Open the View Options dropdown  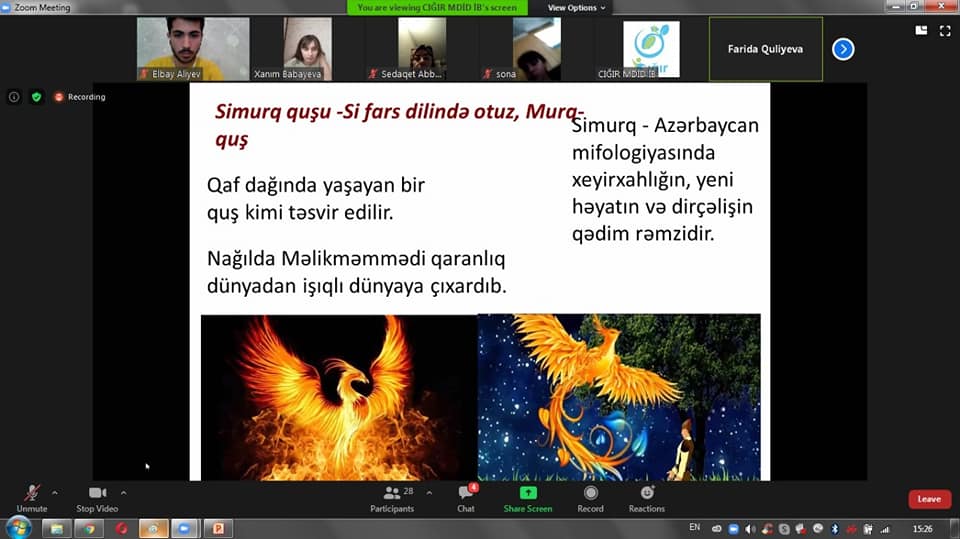(x=576, y=7)
